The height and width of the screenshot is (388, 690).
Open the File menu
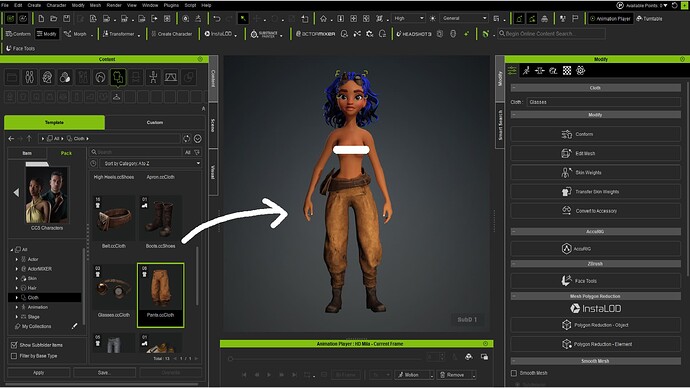tap(5, 5)
